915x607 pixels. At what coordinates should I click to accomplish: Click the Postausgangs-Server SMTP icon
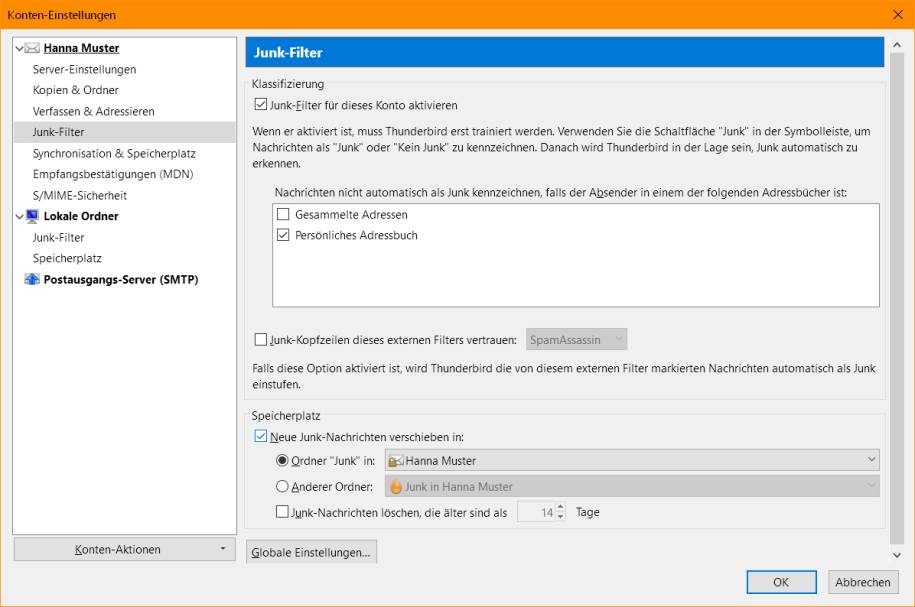32,279
